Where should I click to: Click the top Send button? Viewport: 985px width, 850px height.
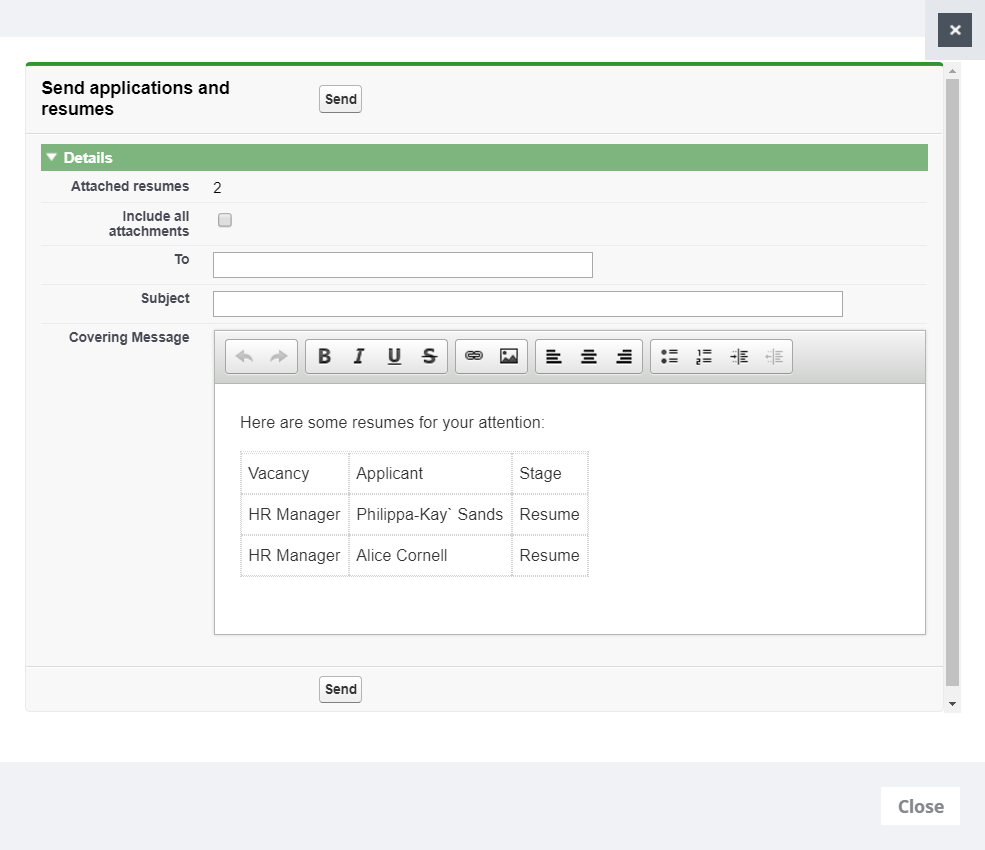coord(340,99)
